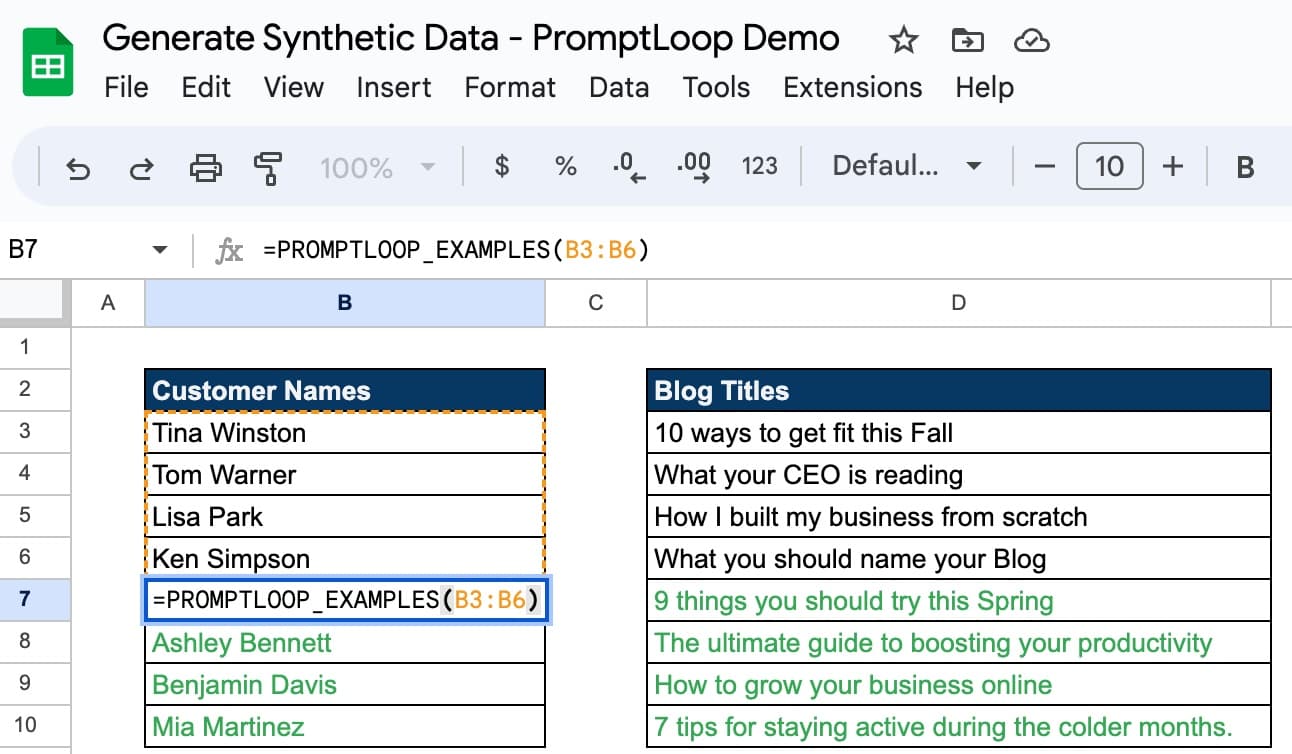Screen dimensions: 1292x754
Task: Select the Lisa Park cell
Action: [x=345, y=516]
